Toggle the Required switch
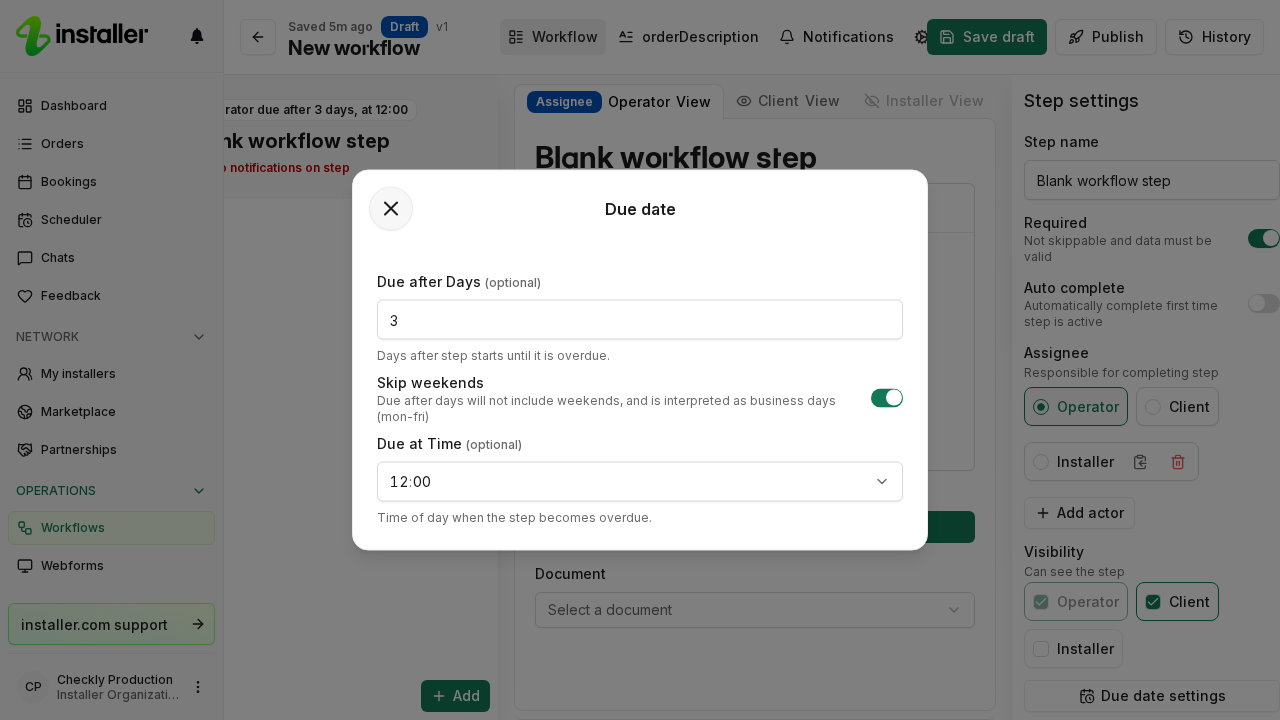The image size is (1280, 720). tap(1264, 238)
